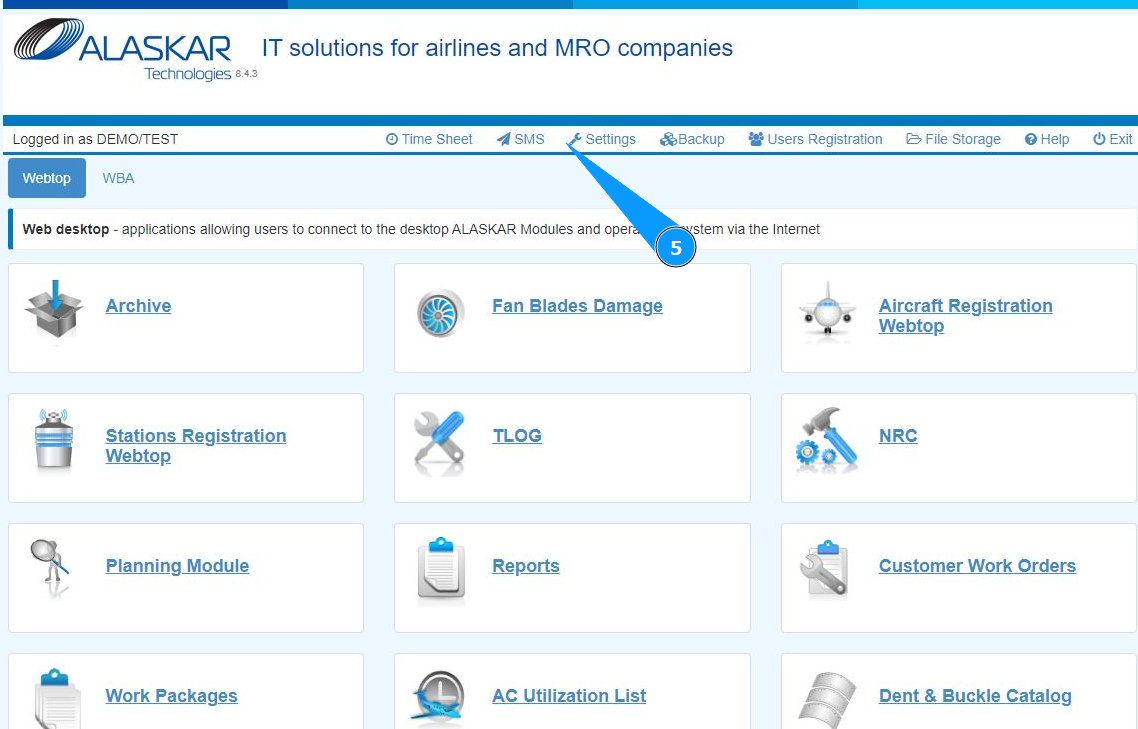Screen dimensions: 1138x729
Task: Click the NRC hammer and gears icon
Action: [827, 439]
